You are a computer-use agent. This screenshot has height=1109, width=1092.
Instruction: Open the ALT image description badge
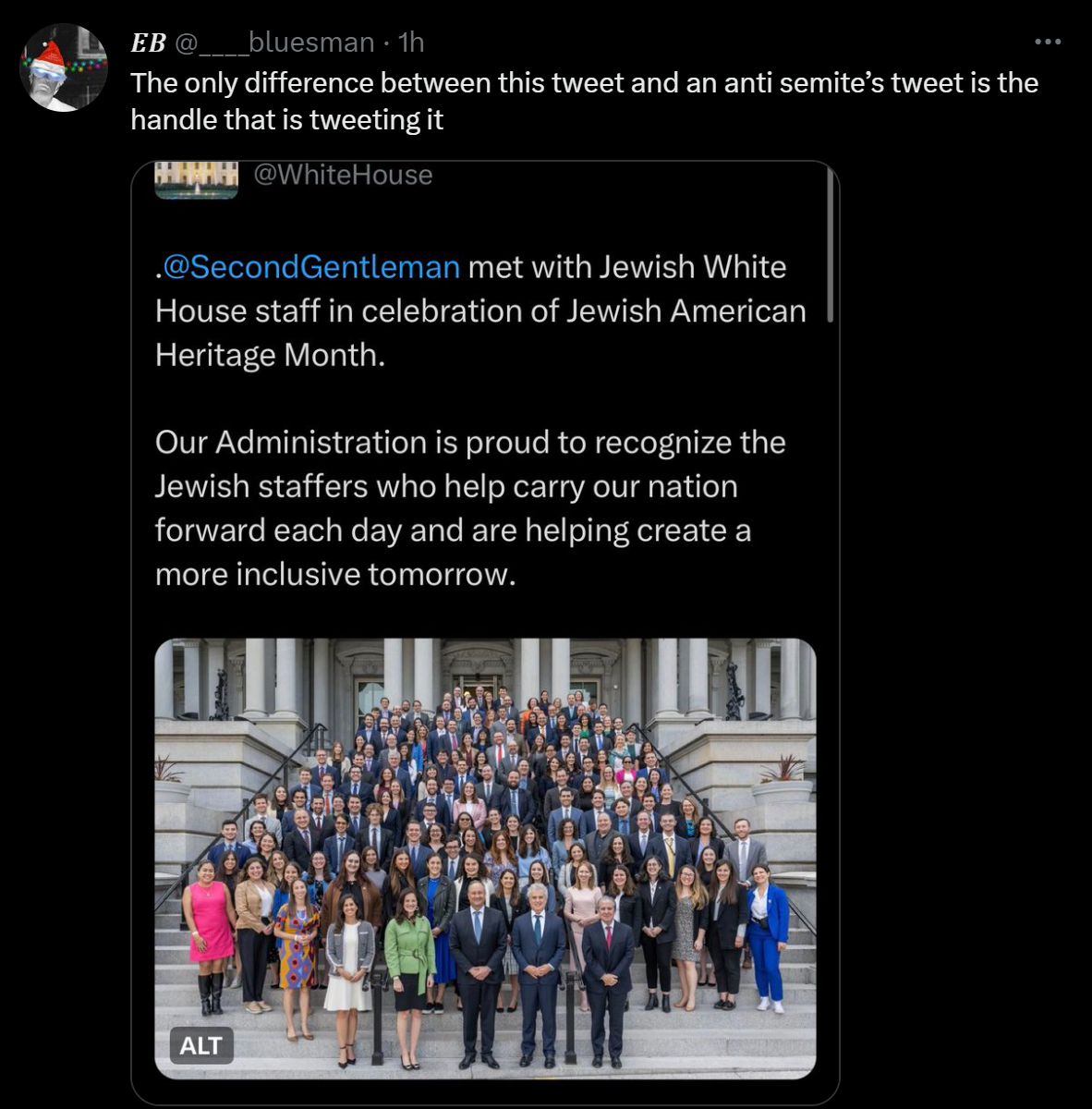(200, 1045)
